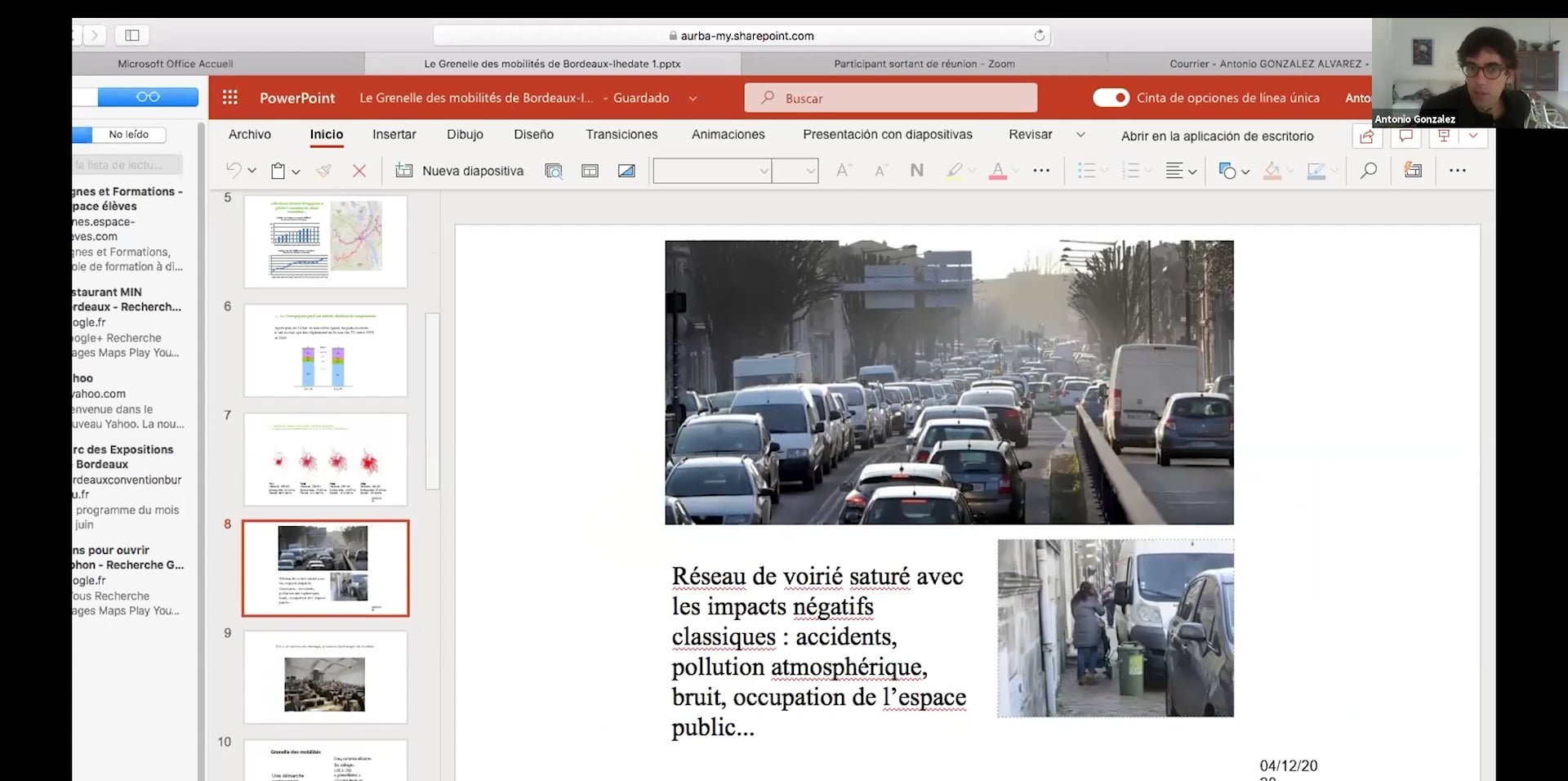Image resolution: width=1568 pixels, height=781 pixels.
Task: Click the Designer ideas icon
Action: 1413,171
